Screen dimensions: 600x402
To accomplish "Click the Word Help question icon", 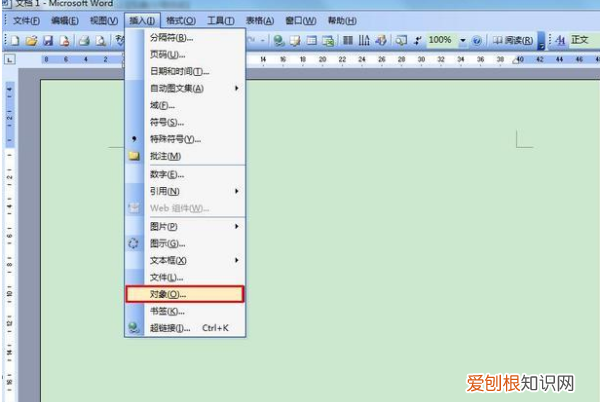I will pyautogui.click(x=476, y=41).
